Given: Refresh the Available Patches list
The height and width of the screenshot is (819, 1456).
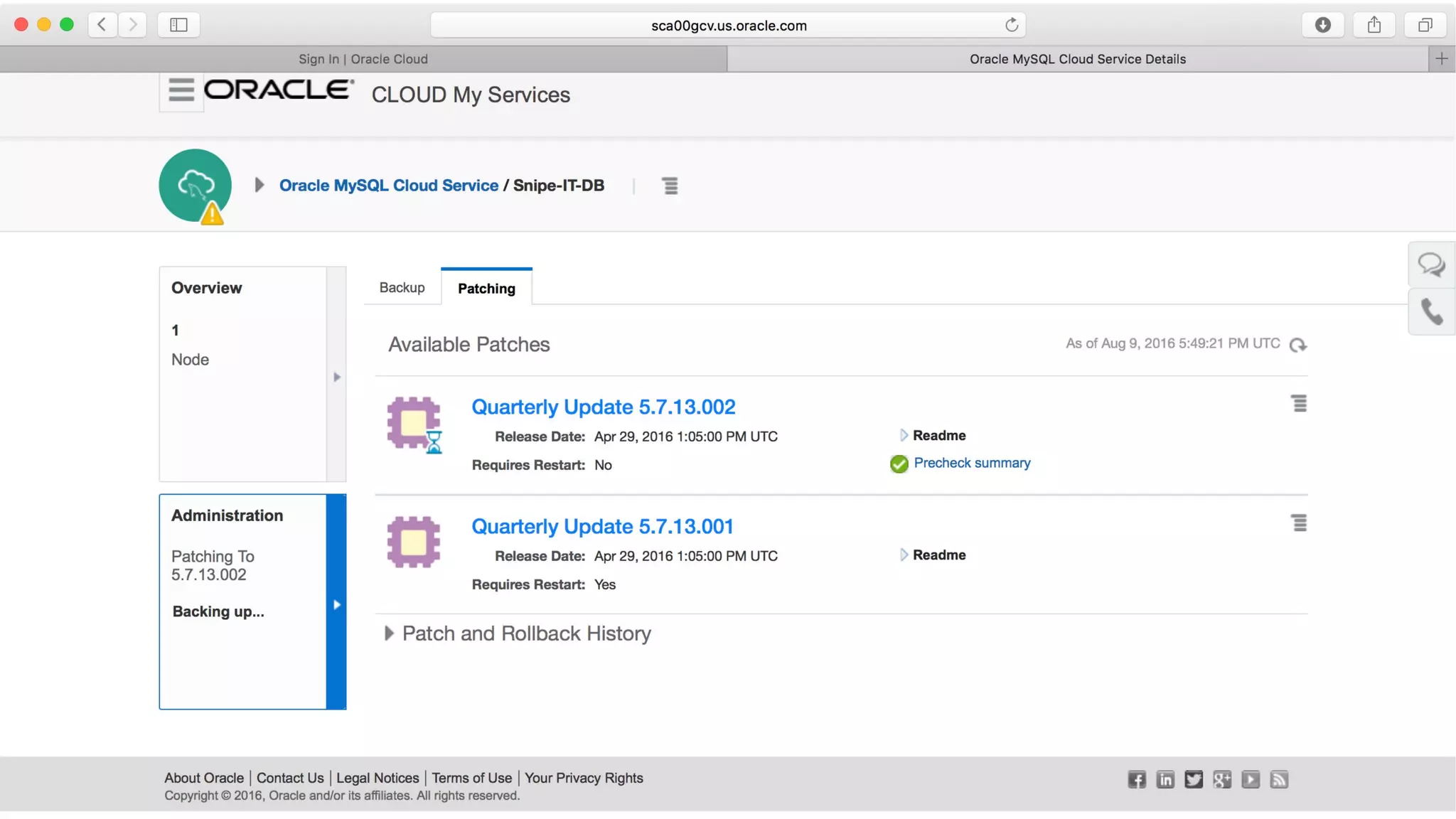Looking at the screenshot, I should (1297, 345).
